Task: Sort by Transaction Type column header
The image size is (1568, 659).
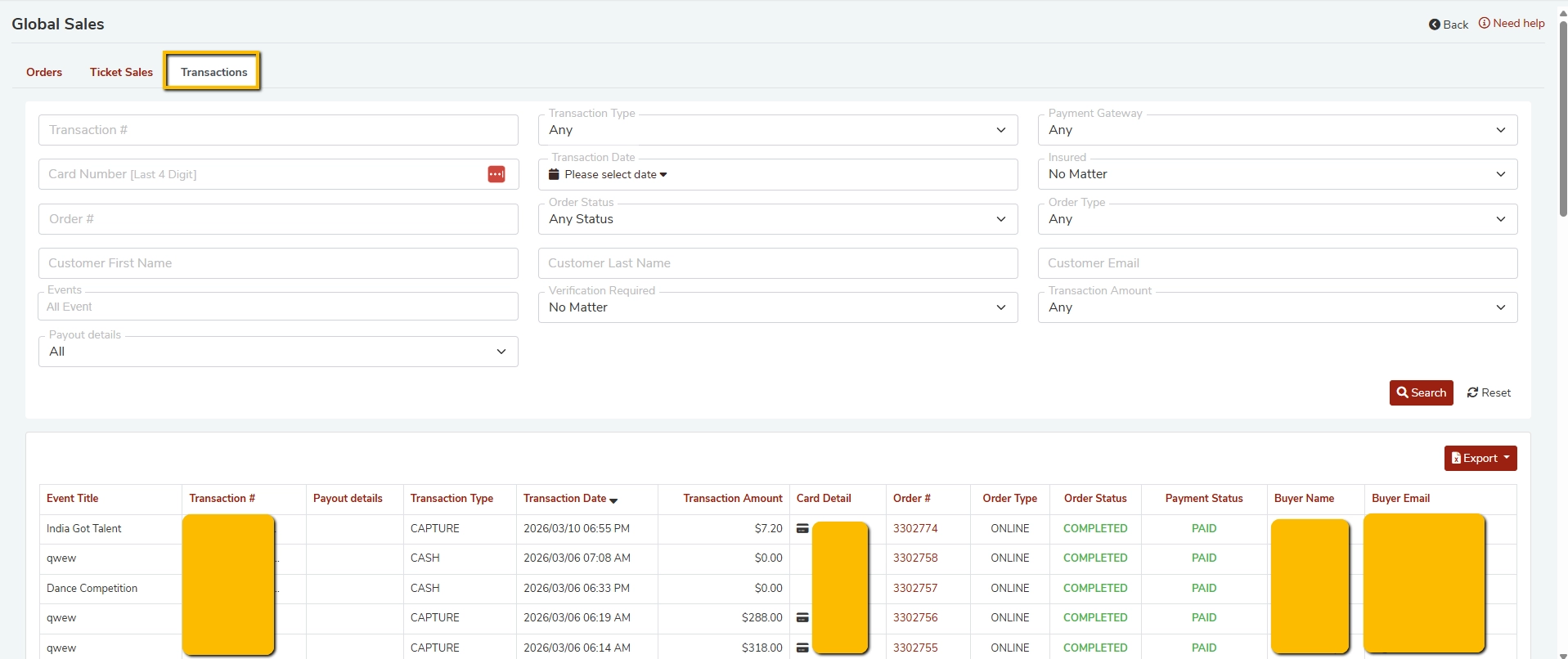Action: click(452, 498)
